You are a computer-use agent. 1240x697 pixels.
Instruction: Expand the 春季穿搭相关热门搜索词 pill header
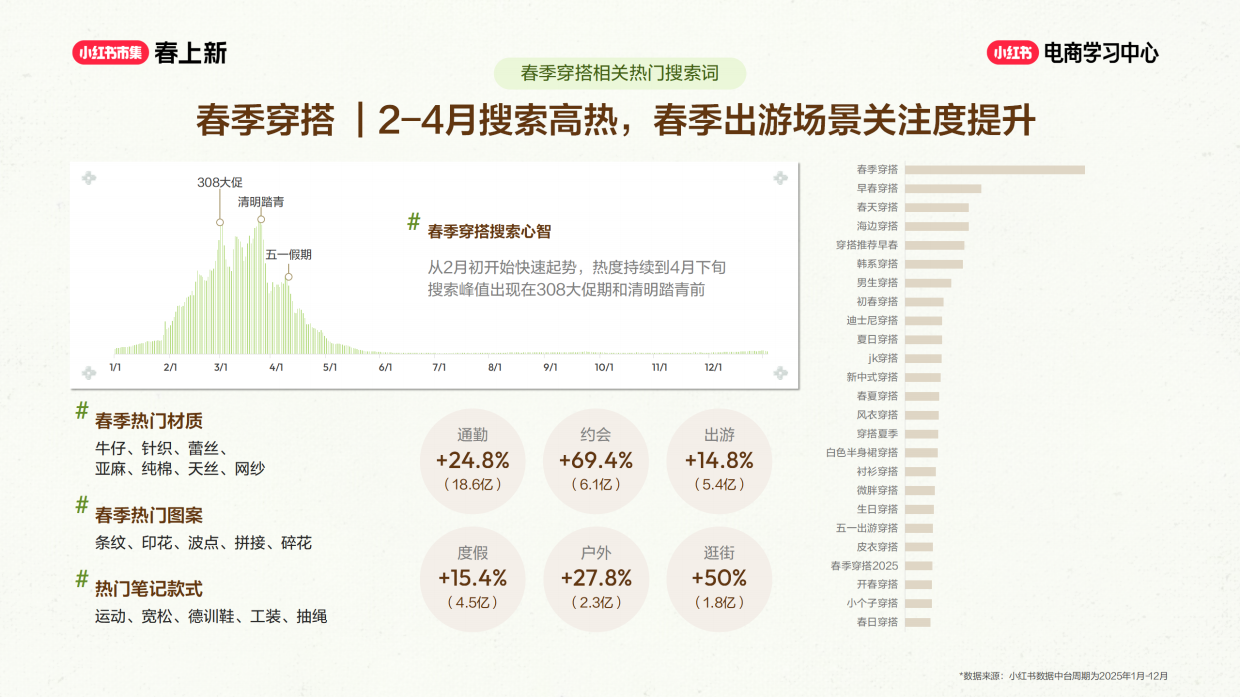point(620,70)
